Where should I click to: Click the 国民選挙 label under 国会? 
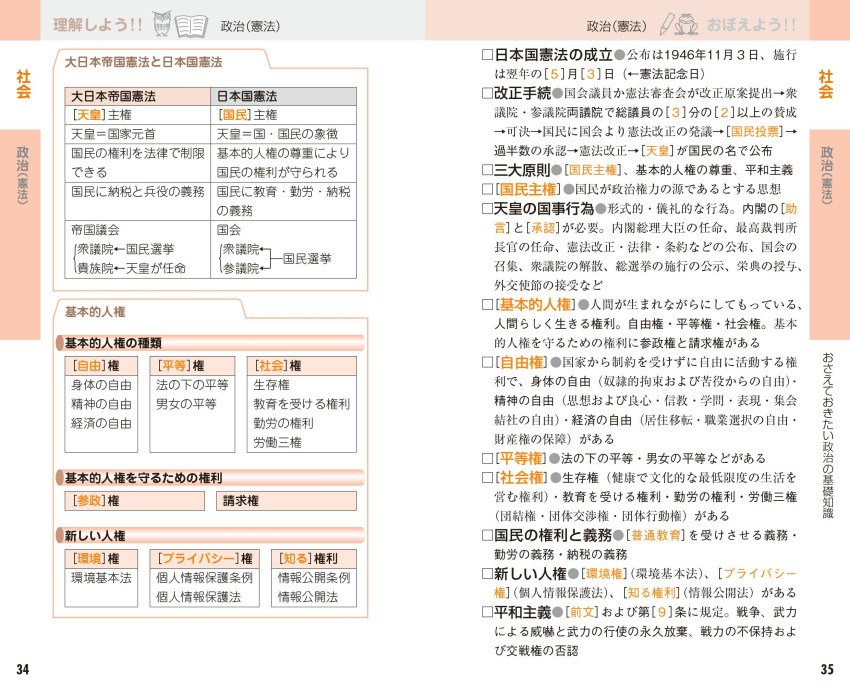(307, 259)
